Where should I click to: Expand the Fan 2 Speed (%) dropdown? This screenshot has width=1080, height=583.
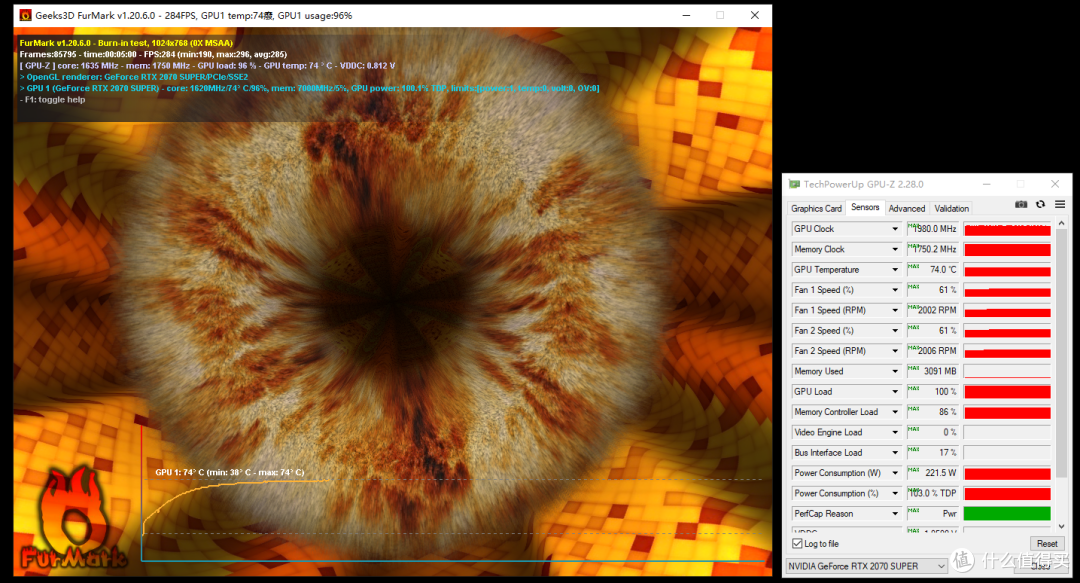point(895,331)
